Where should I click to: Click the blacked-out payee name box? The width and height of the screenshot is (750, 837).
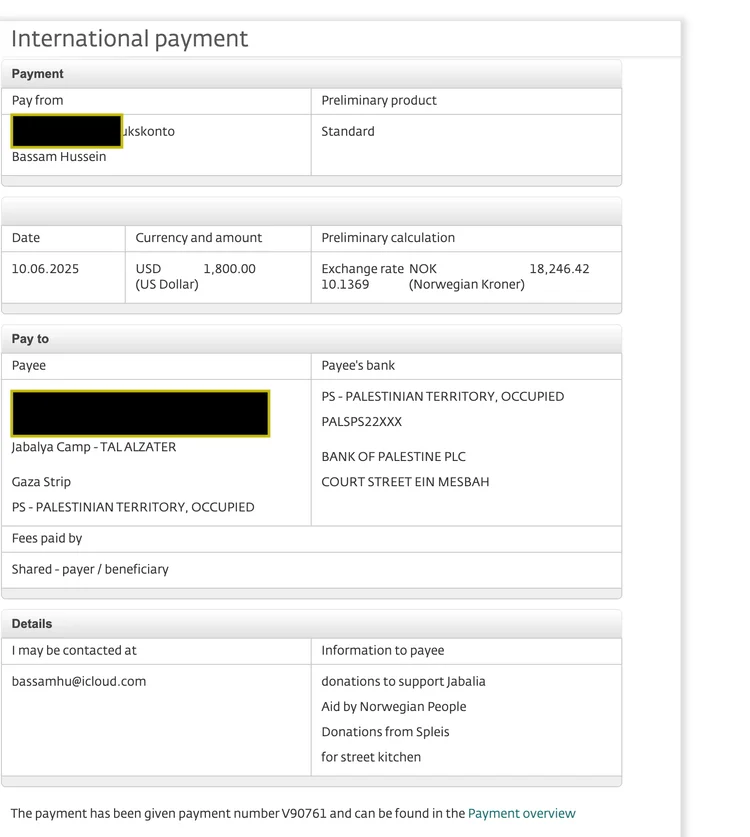[140, 414]
